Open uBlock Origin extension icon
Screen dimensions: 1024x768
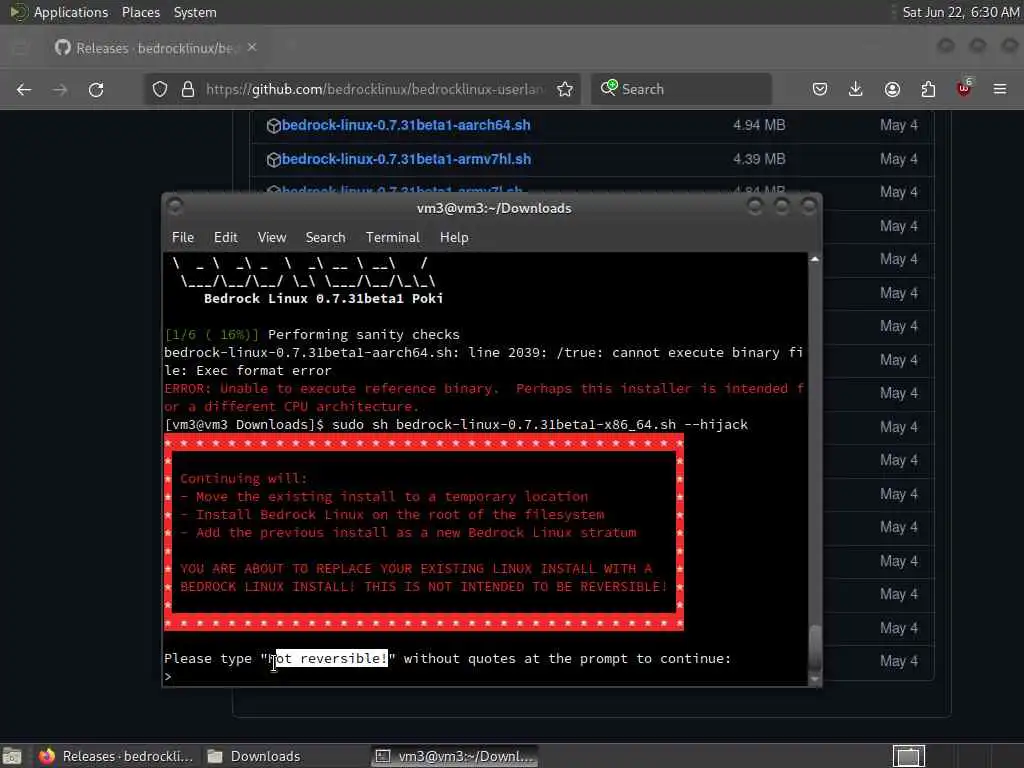[964, 88]
